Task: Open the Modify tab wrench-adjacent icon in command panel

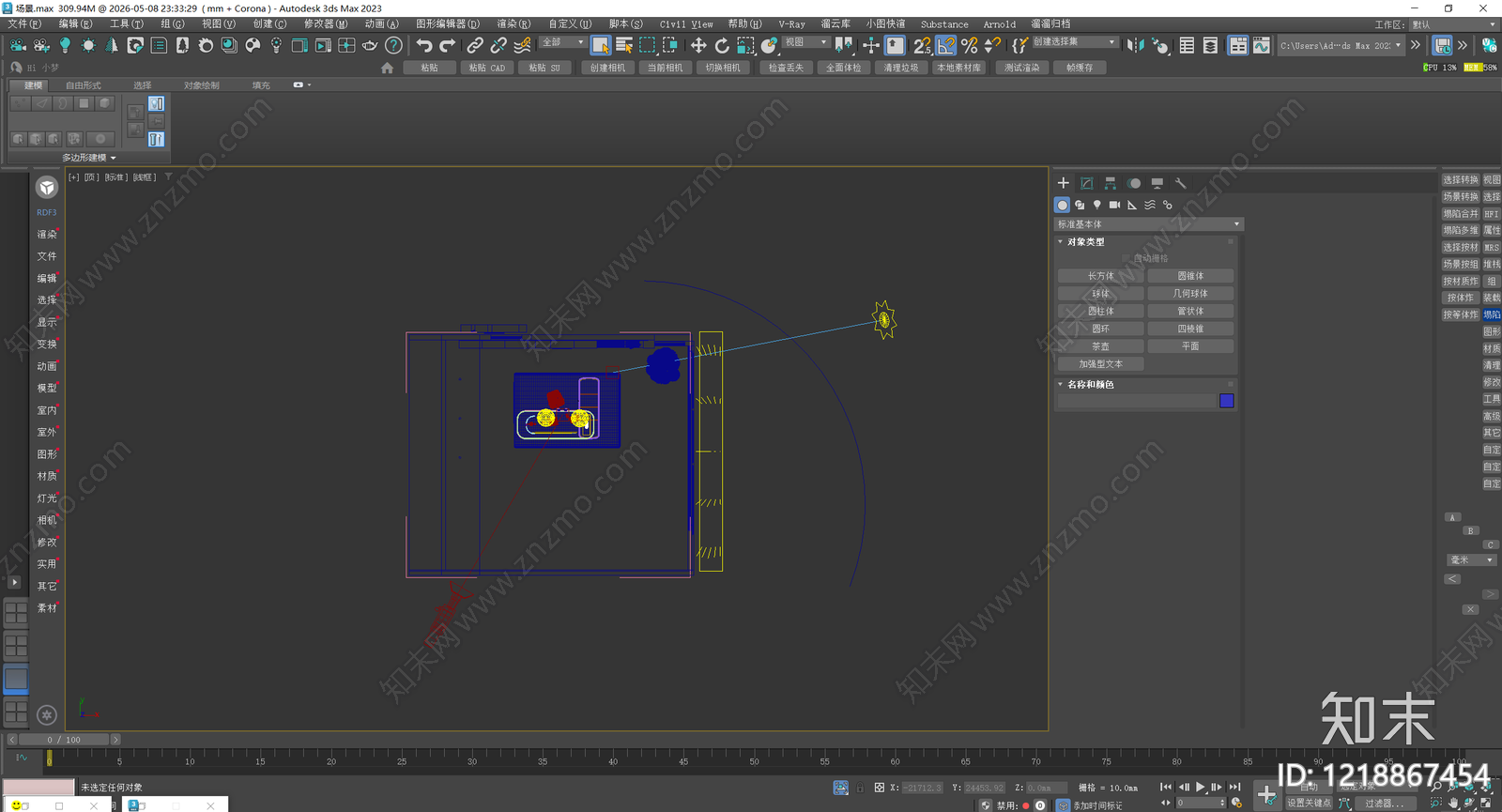Action: (1086, 183)
